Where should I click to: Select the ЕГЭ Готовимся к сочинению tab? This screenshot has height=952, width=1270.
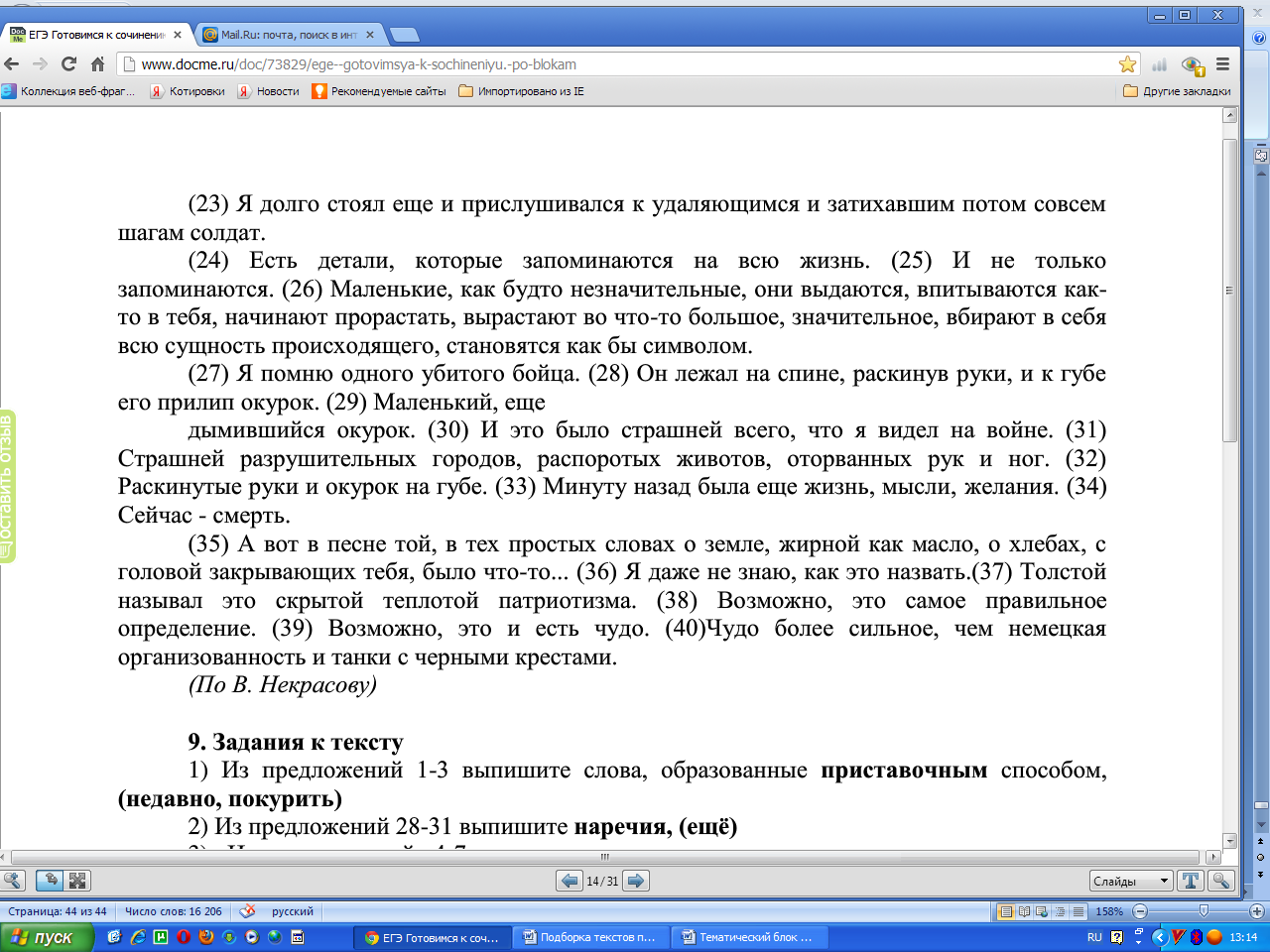point(96,35)
